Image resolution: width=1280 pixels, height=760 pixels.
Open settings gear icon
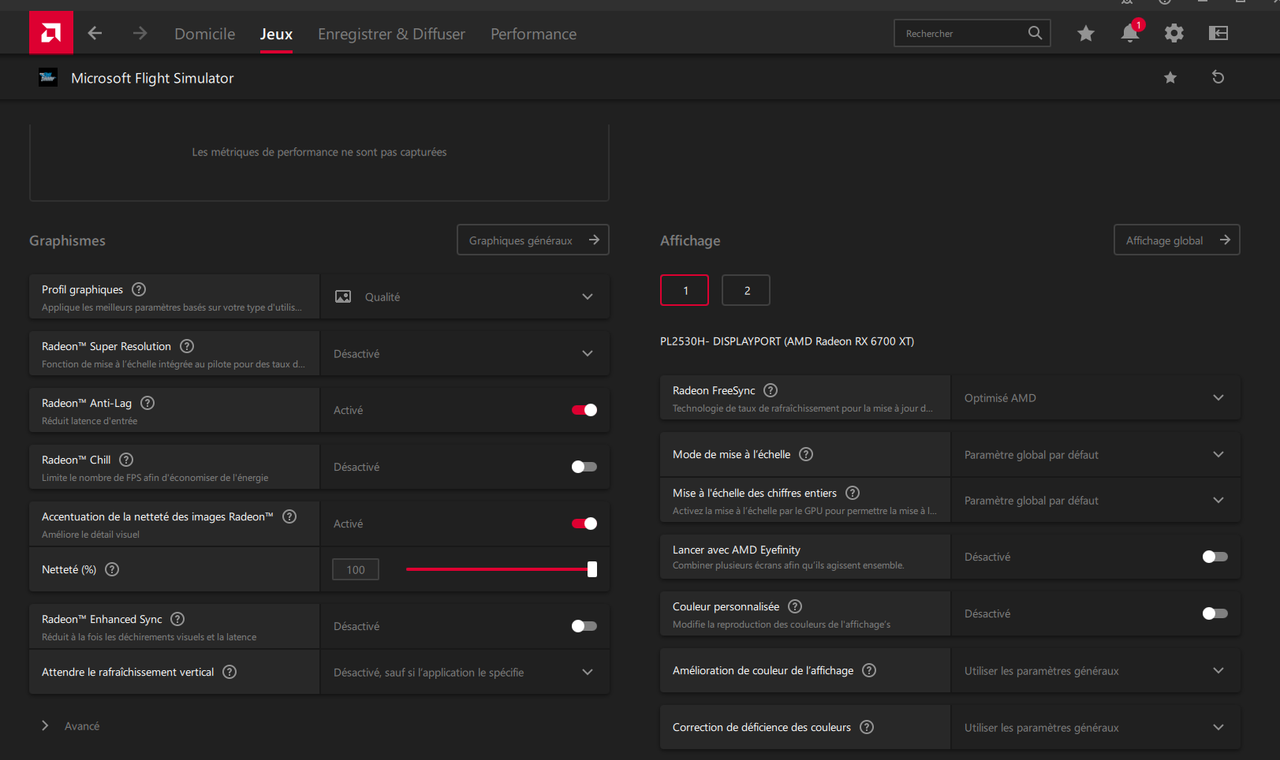[x=1174, y=33]
